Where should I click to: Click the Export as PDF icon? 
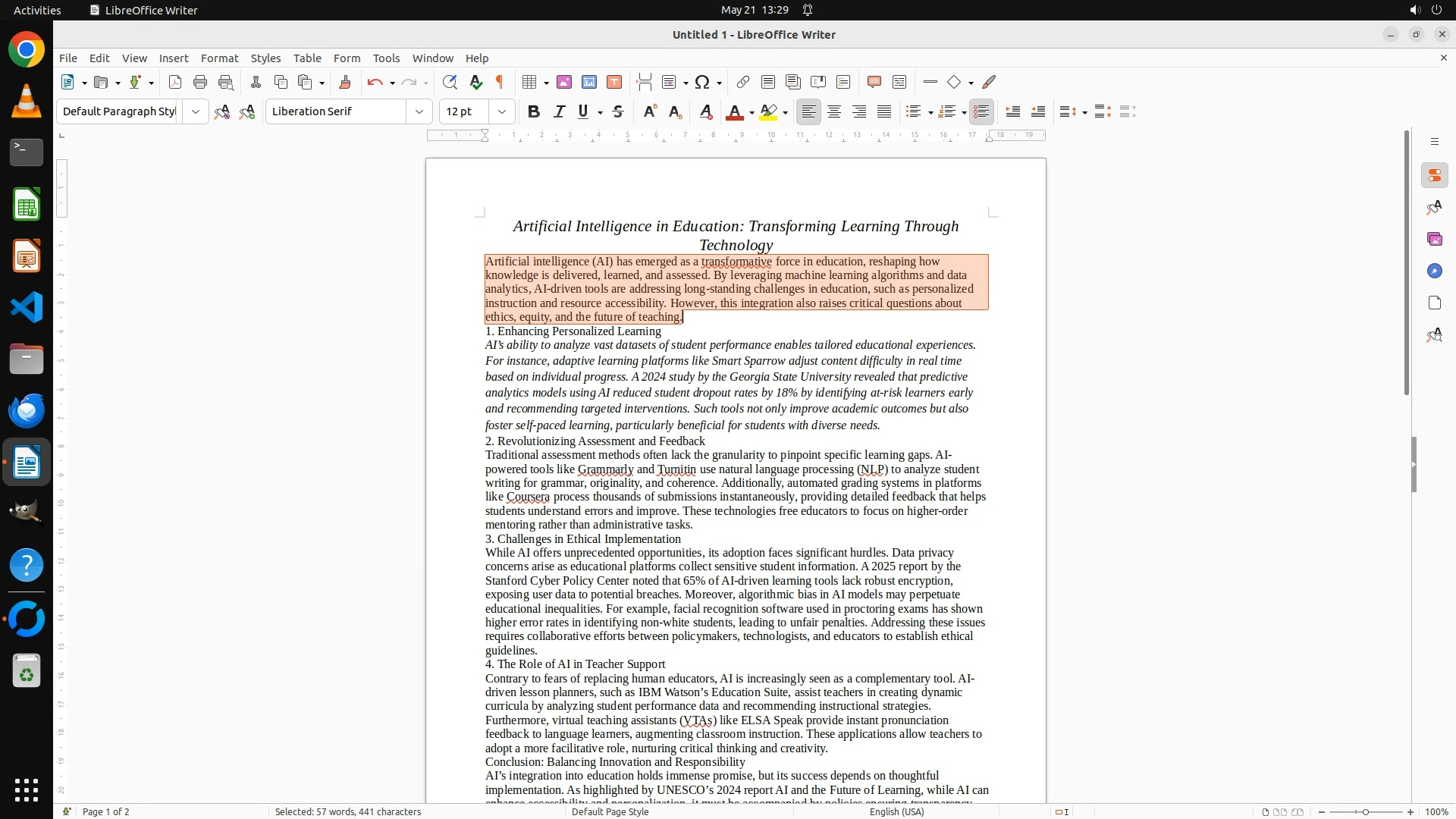click(x=174, y=82)
